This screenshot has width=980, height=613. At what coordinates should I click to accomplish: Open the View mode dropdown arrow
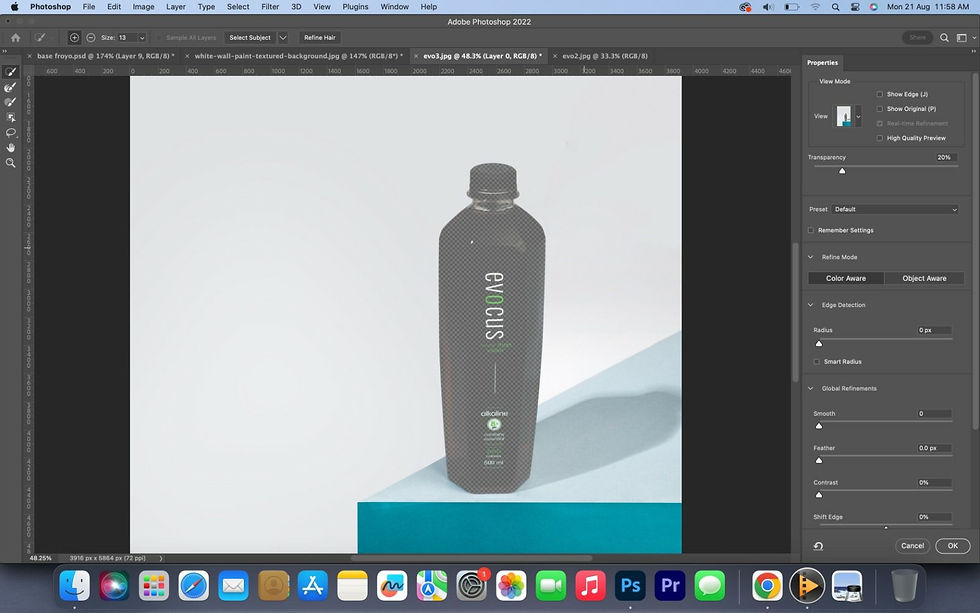coord(858,117)
